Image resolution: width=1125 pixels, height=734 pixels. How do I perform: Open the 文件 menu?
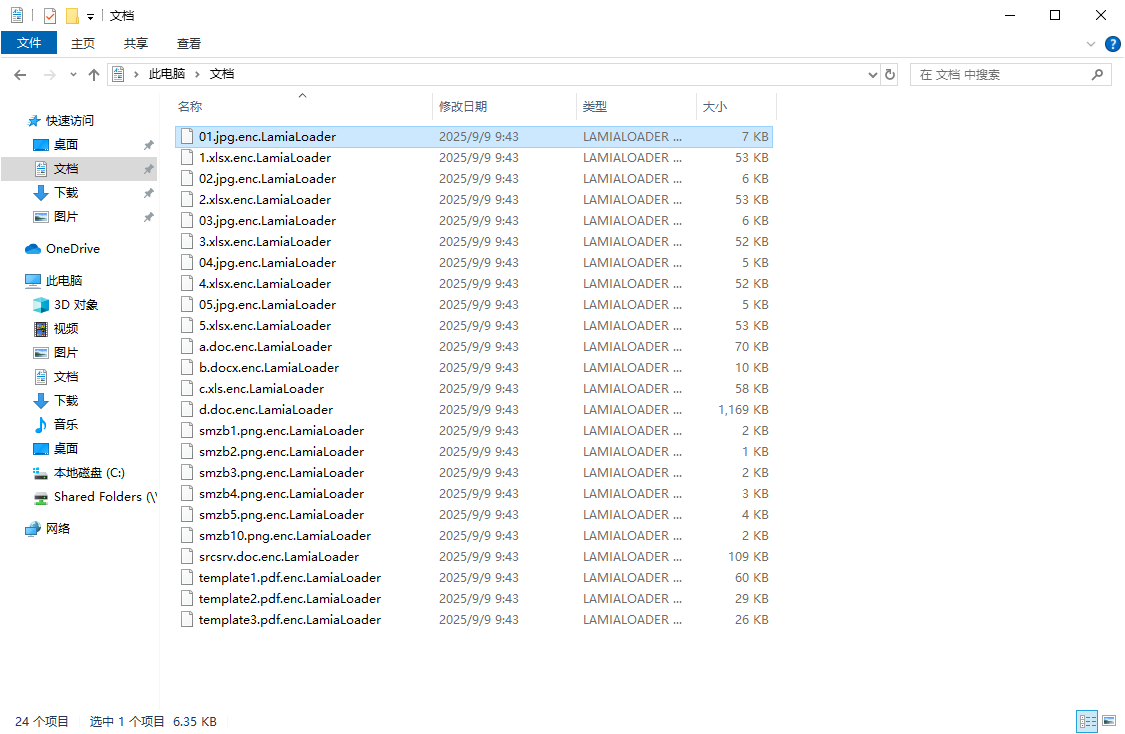29,43
